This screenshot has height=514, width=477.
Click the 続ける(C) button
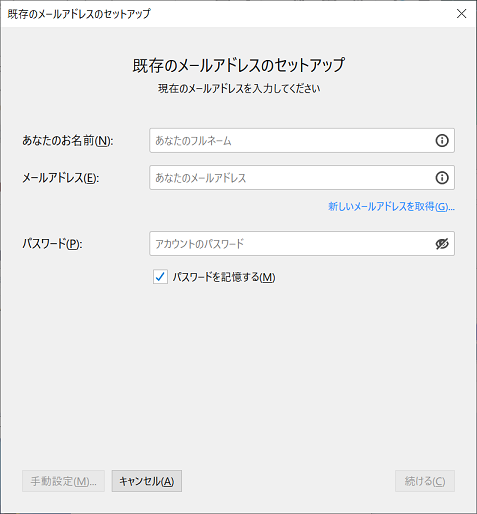[425, 481]
